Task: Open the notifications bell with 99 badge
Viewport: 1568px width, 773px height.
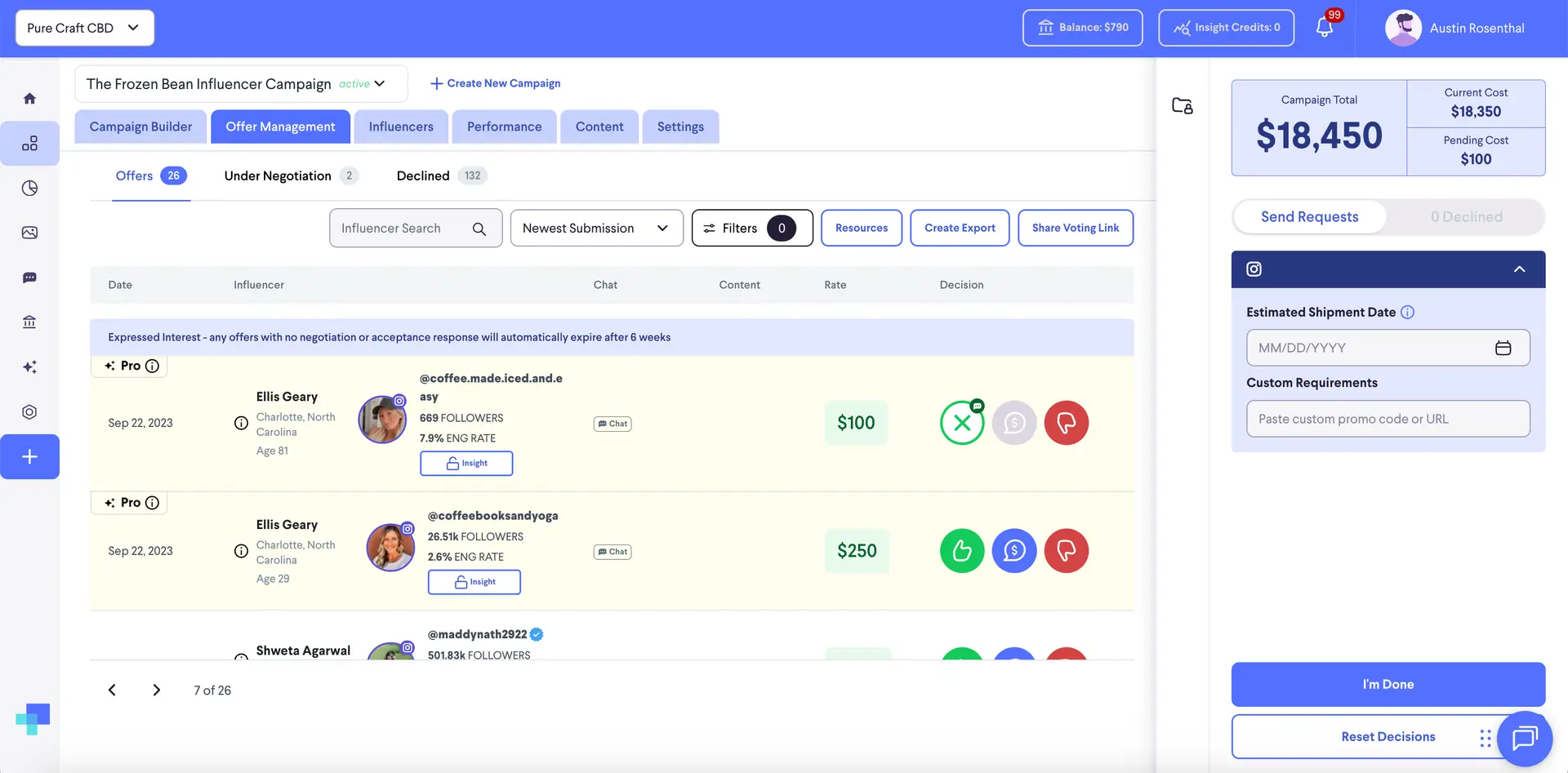Action: coord(1323,27)
